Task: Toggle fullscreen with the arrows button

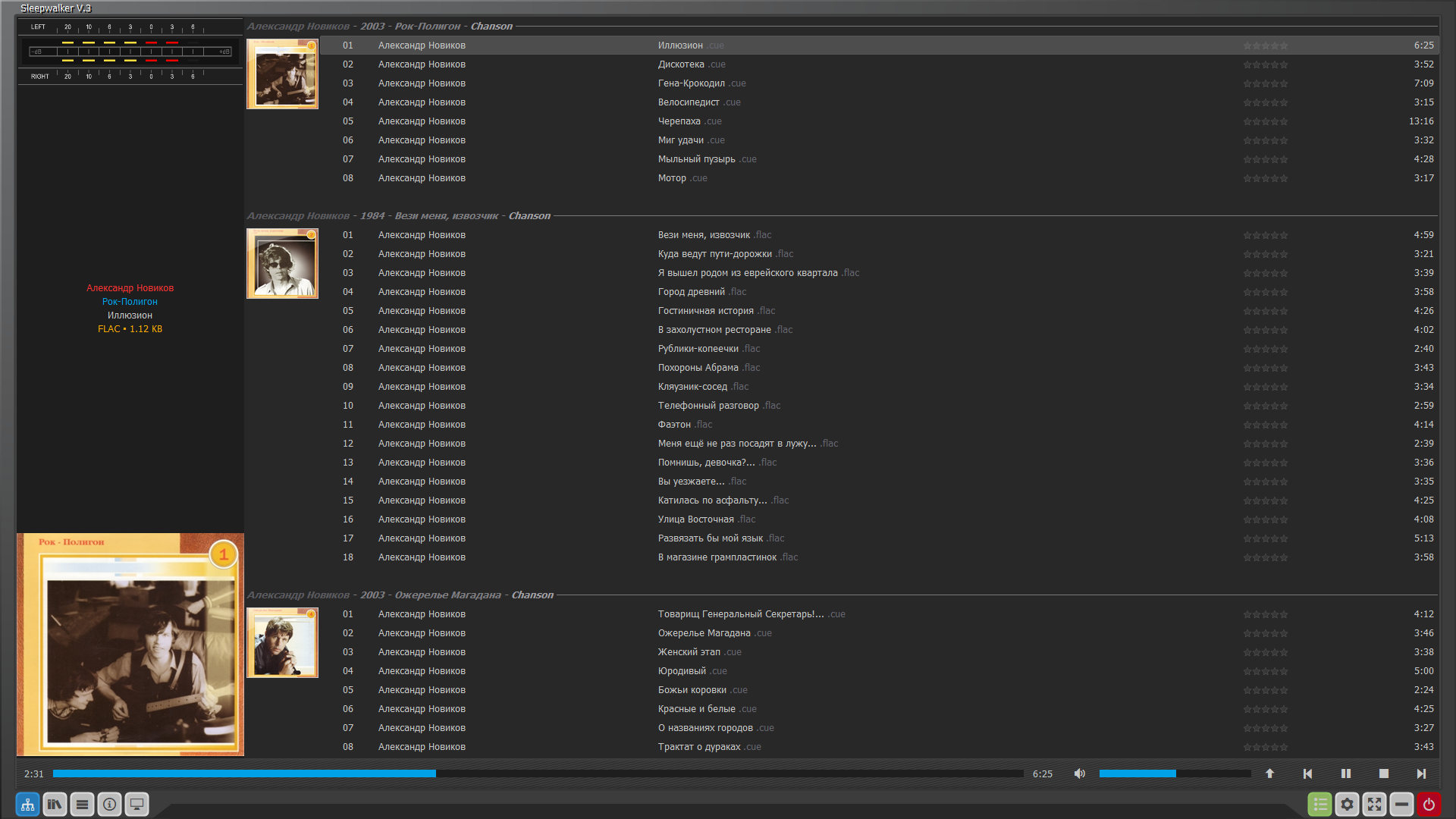Action: pyautogui.click(x=1374, y=805)
